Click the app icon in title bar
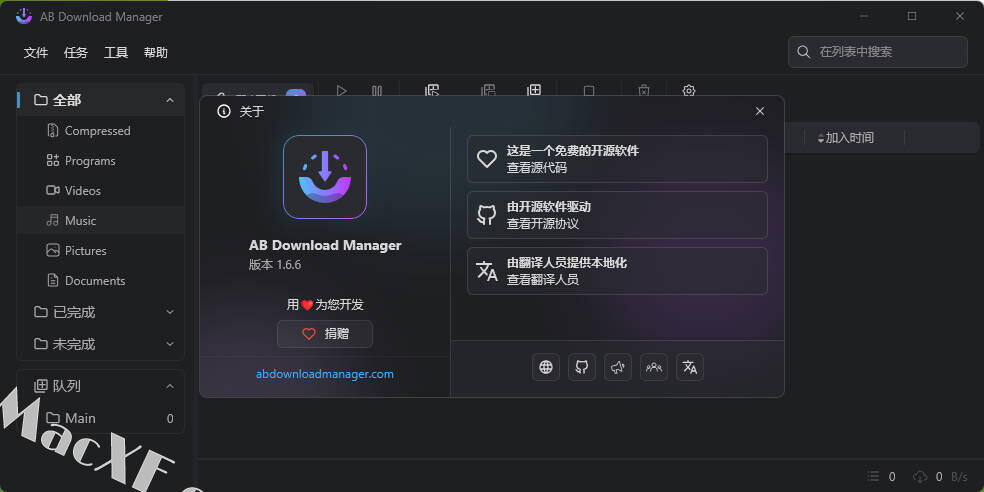Viewport: 984px width, 492px height. click(x=24, y=16)
